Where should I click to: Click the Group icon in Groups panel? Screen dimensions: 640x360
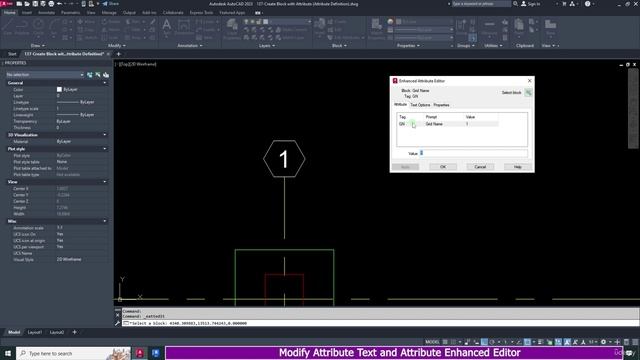point(462,27)
